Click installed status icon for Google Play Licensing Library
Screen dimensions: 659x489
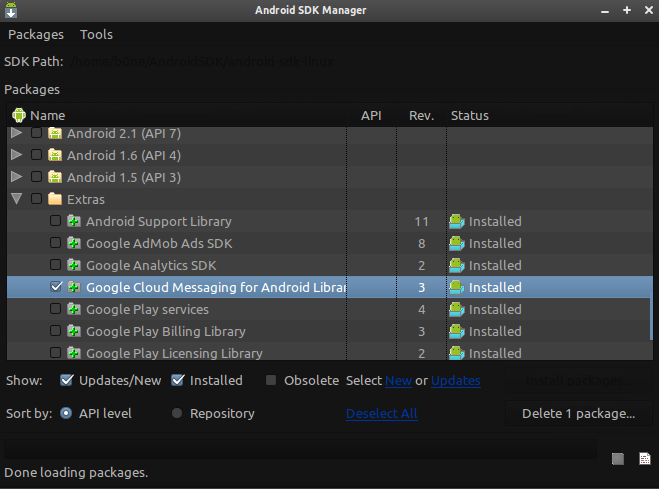tap(457, 353)
